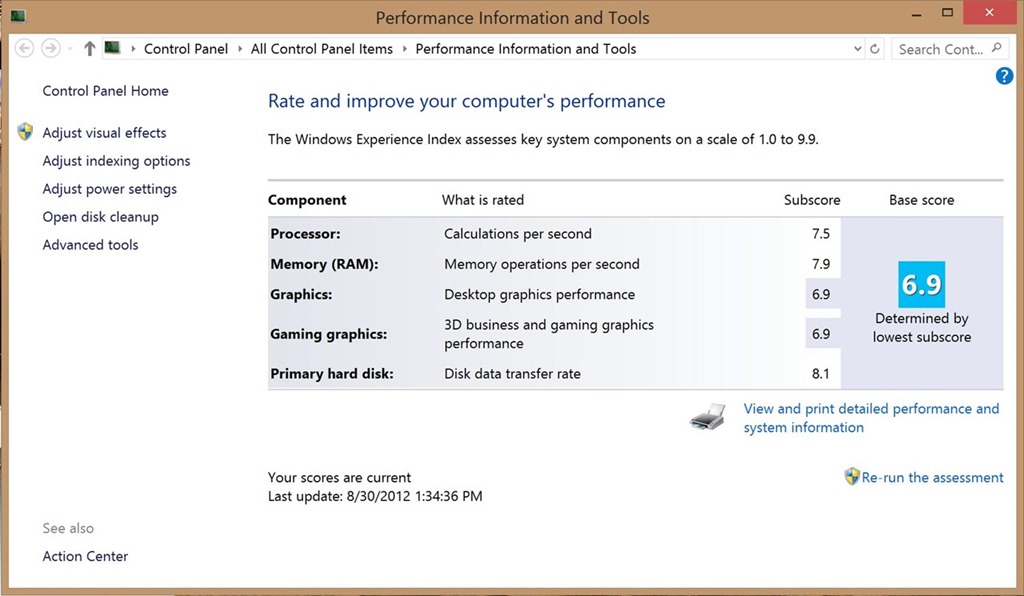
Task: Open Advanced tools
Action: click(90, 245)
